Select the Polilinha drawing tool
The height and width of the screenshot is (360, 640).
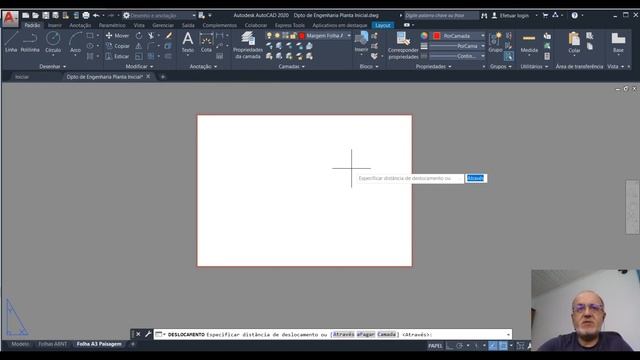[x=30, y=42]
